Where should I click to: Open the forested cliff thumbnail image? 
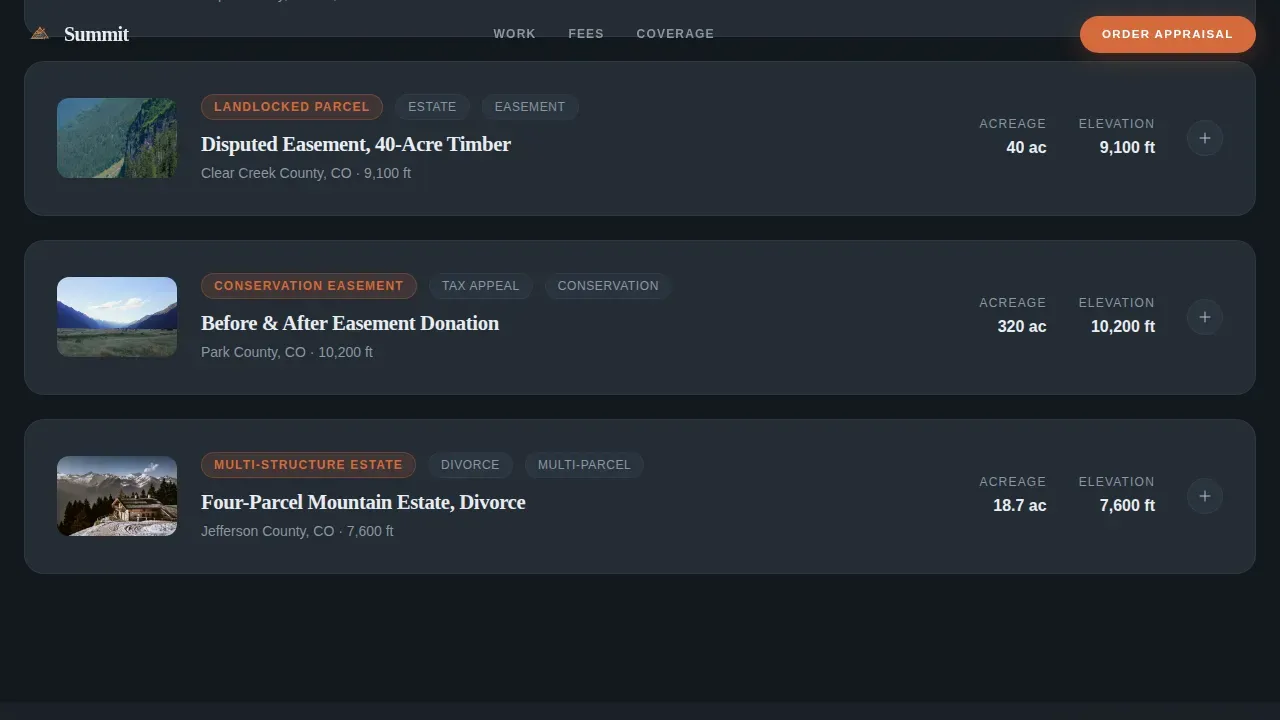[x=117, y=138]
